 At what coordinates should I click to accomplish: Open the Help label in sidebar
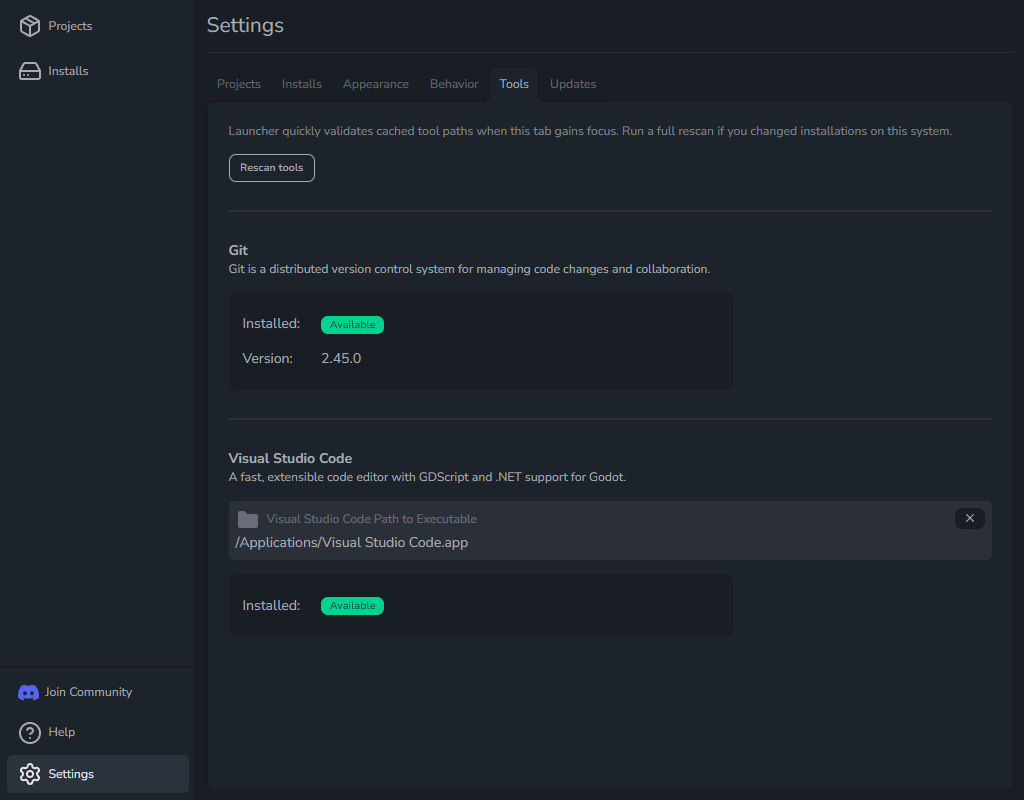pyautogui.click(x=61, y=732)
